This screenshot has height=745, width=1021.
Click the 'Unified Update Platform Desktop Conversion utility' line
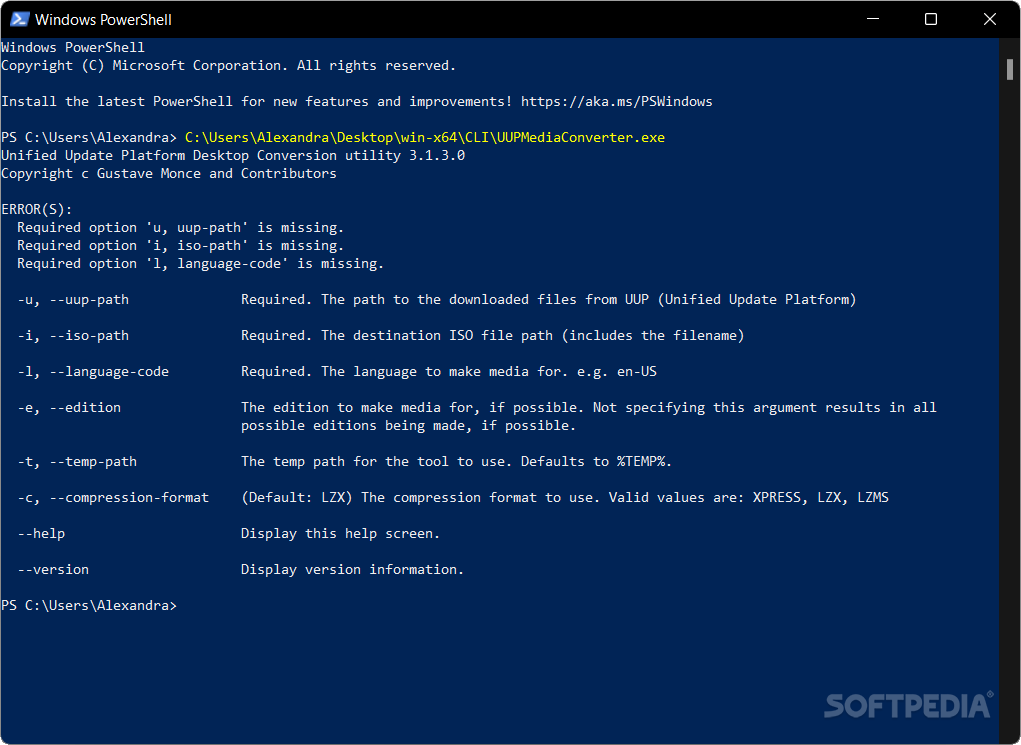tap(233, 156)
